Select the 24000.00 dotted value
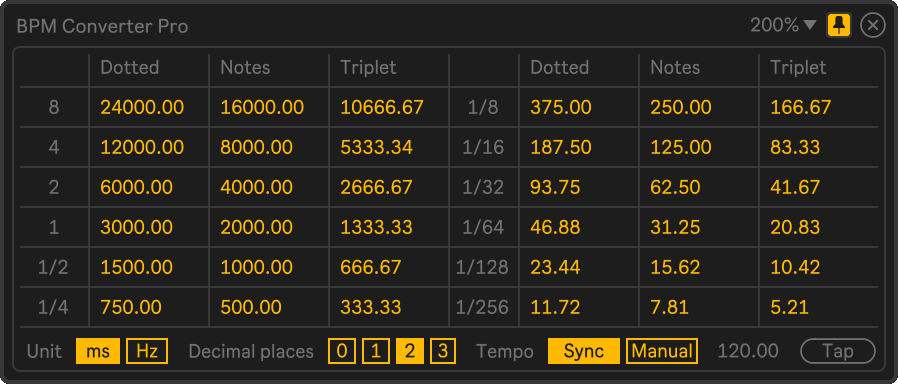This screenshot has width=898, height=384. coord(143,107)
